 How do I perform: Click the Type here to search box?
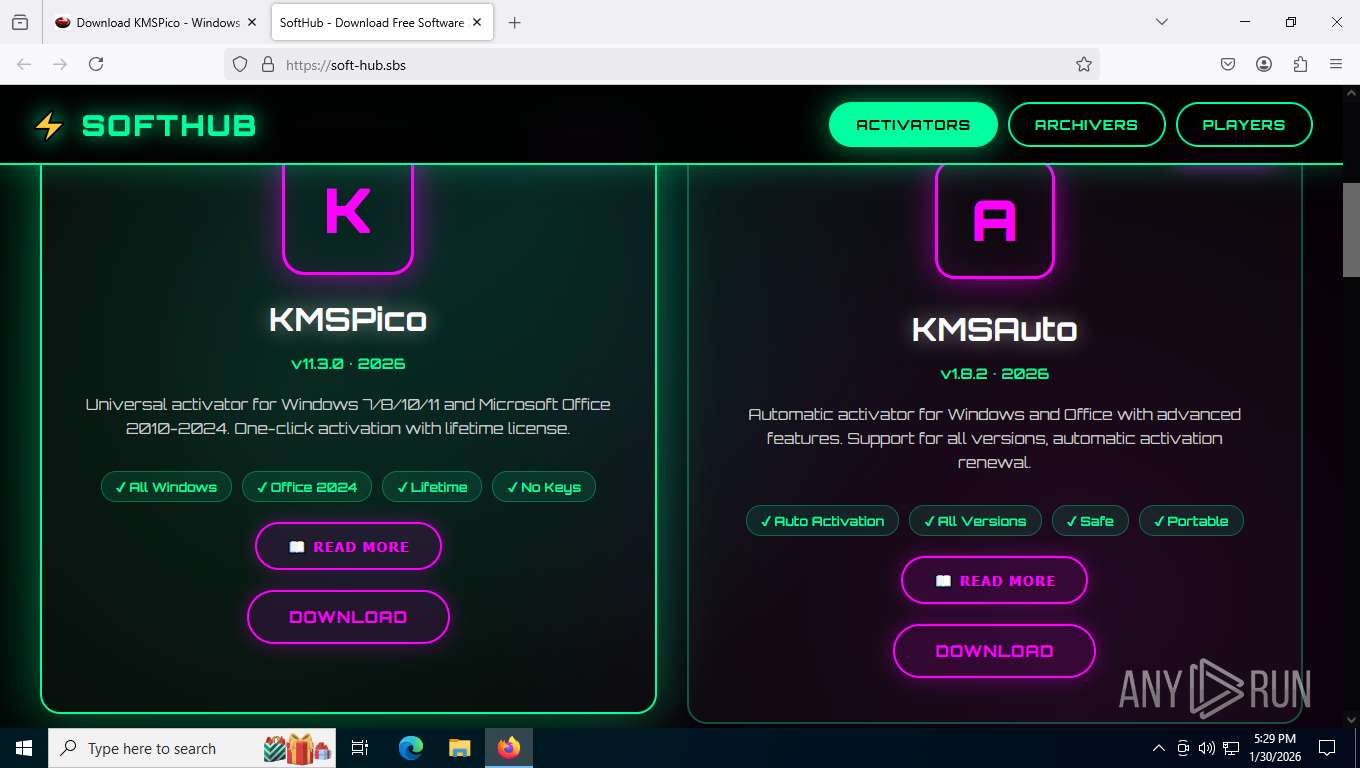click(193, 748)
